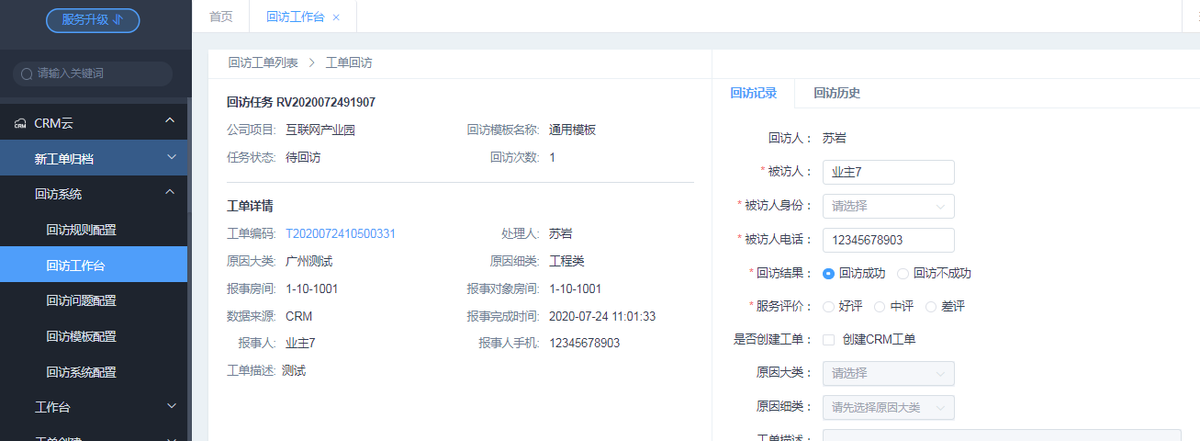Click the 通用模板 template name value
The image size is (1200, 441).
(x=573, y=130)
